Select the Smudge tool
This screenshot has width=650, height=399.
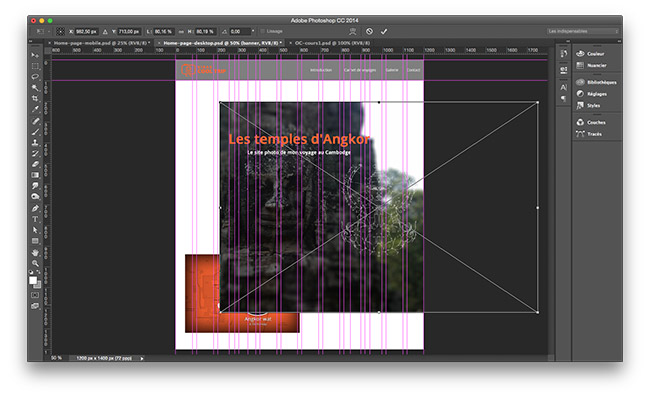[35, 186]
